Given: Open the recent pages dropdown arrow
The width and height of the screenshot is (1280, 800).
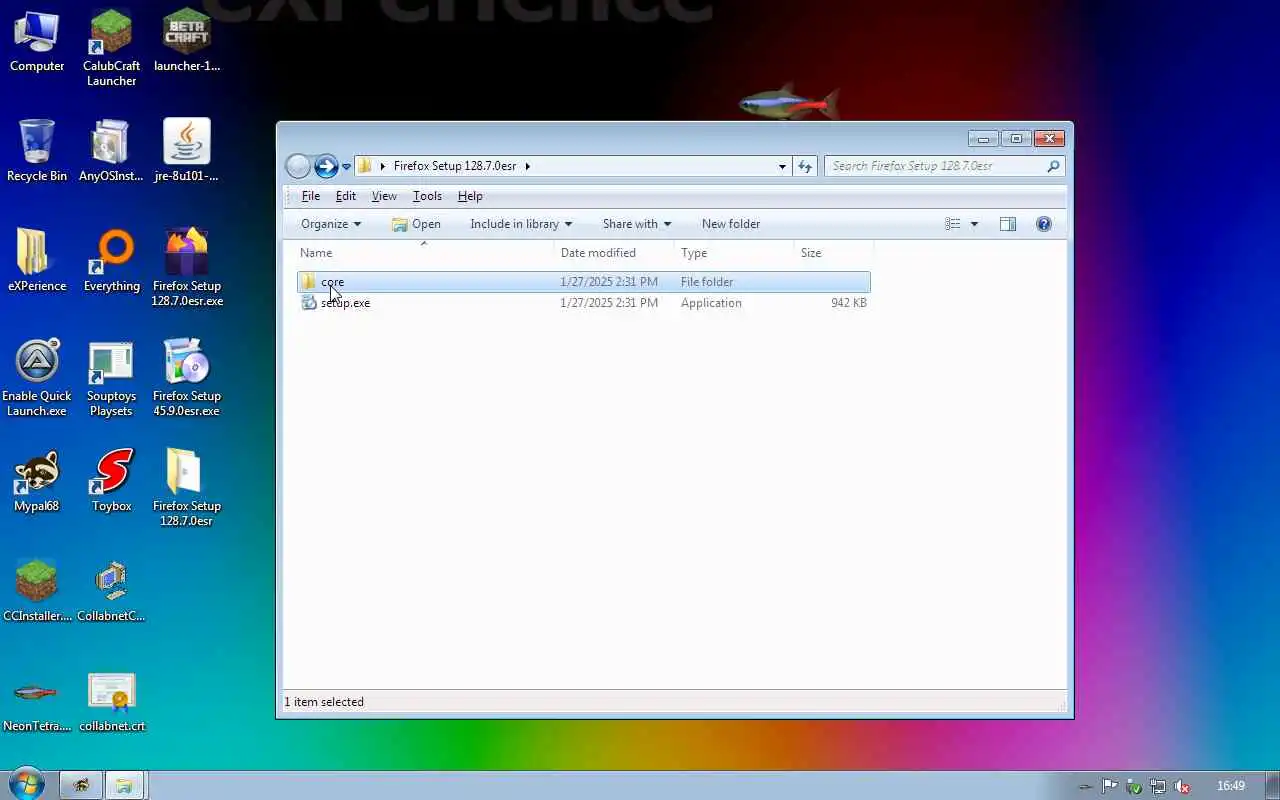Looking at the screenshot, I should pyautogui.click(x=347, y=167).
